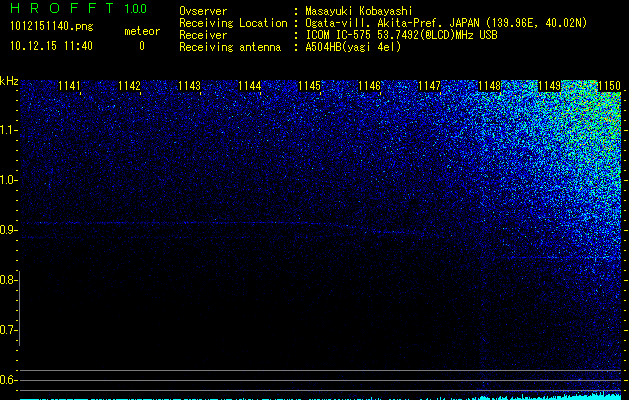Click the 1149 time marker
629x400 pixels.
point(549,86)
